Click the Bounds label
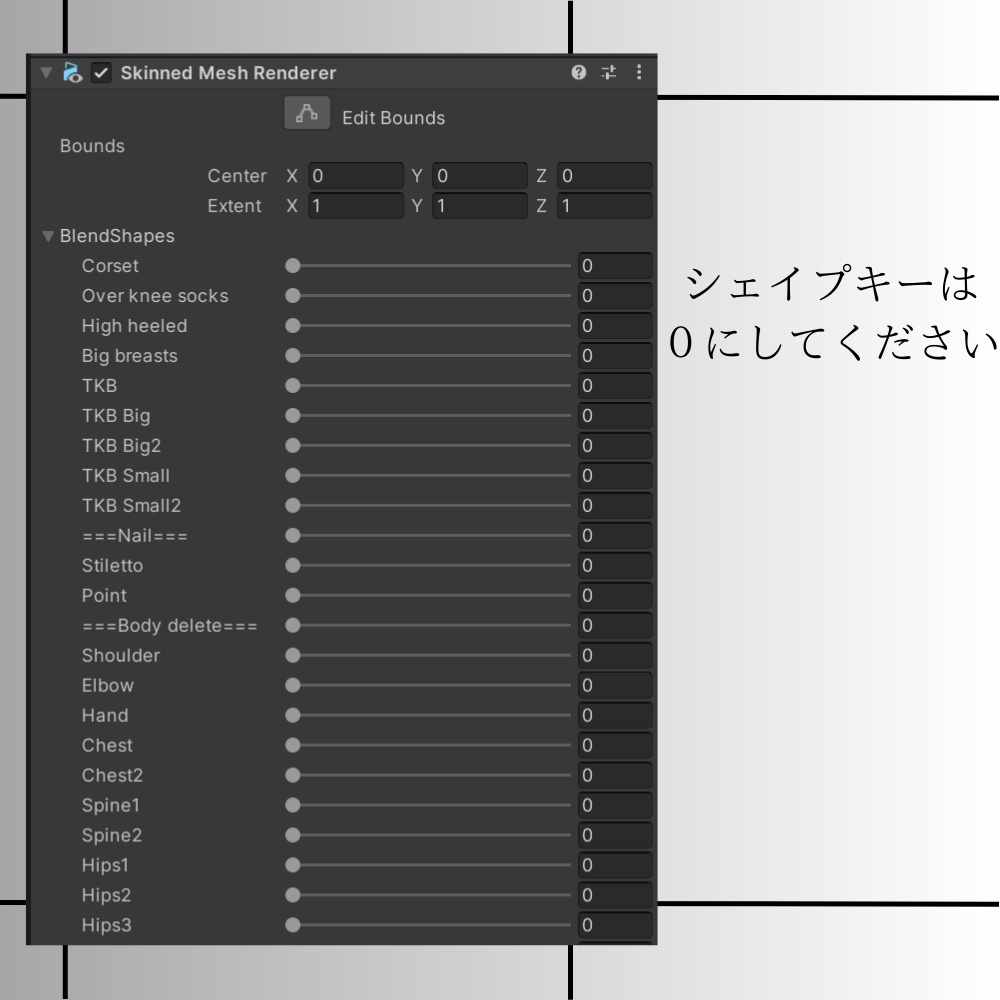This screenshot has height=1000, width=1000. point(92,146)
